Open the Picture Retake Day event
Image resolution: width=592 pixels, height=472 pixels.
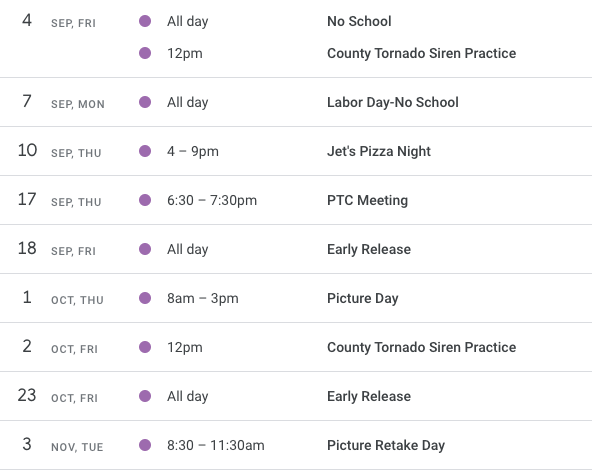tap(386, 445)
